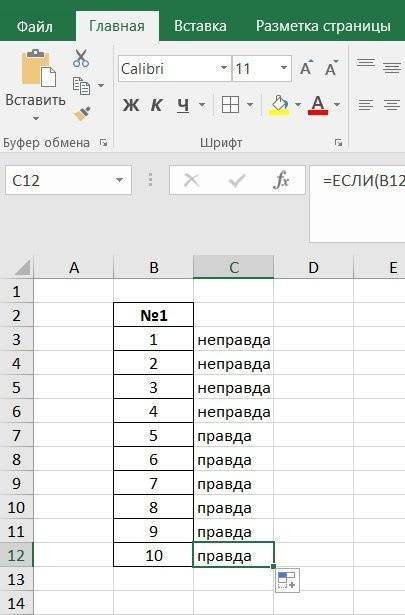
Task: Click the middle align icon at ribbon edge
Action: (x=392, y=67)
